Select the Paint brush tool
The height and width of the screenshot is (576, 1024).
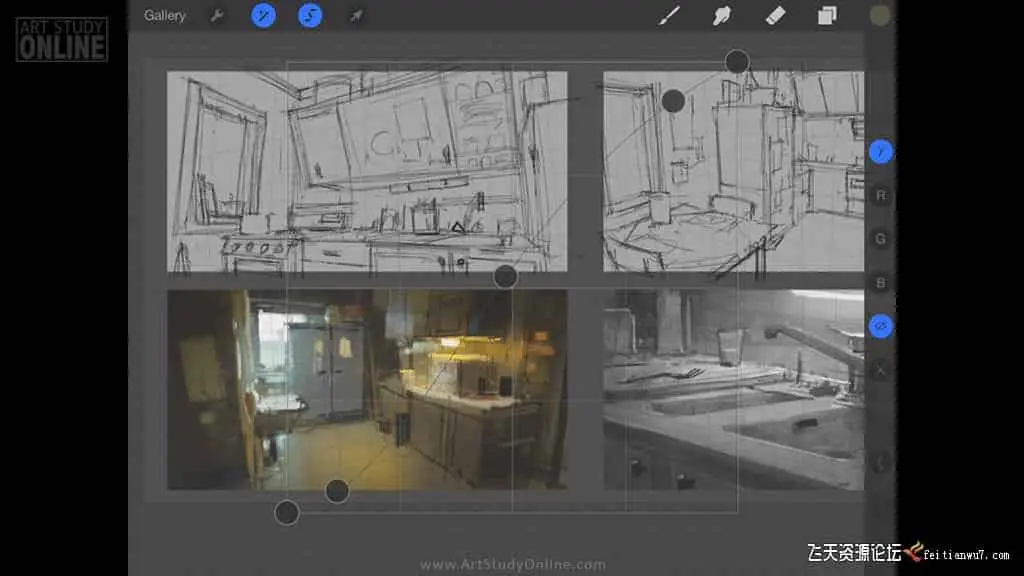[x=669, y=16]
